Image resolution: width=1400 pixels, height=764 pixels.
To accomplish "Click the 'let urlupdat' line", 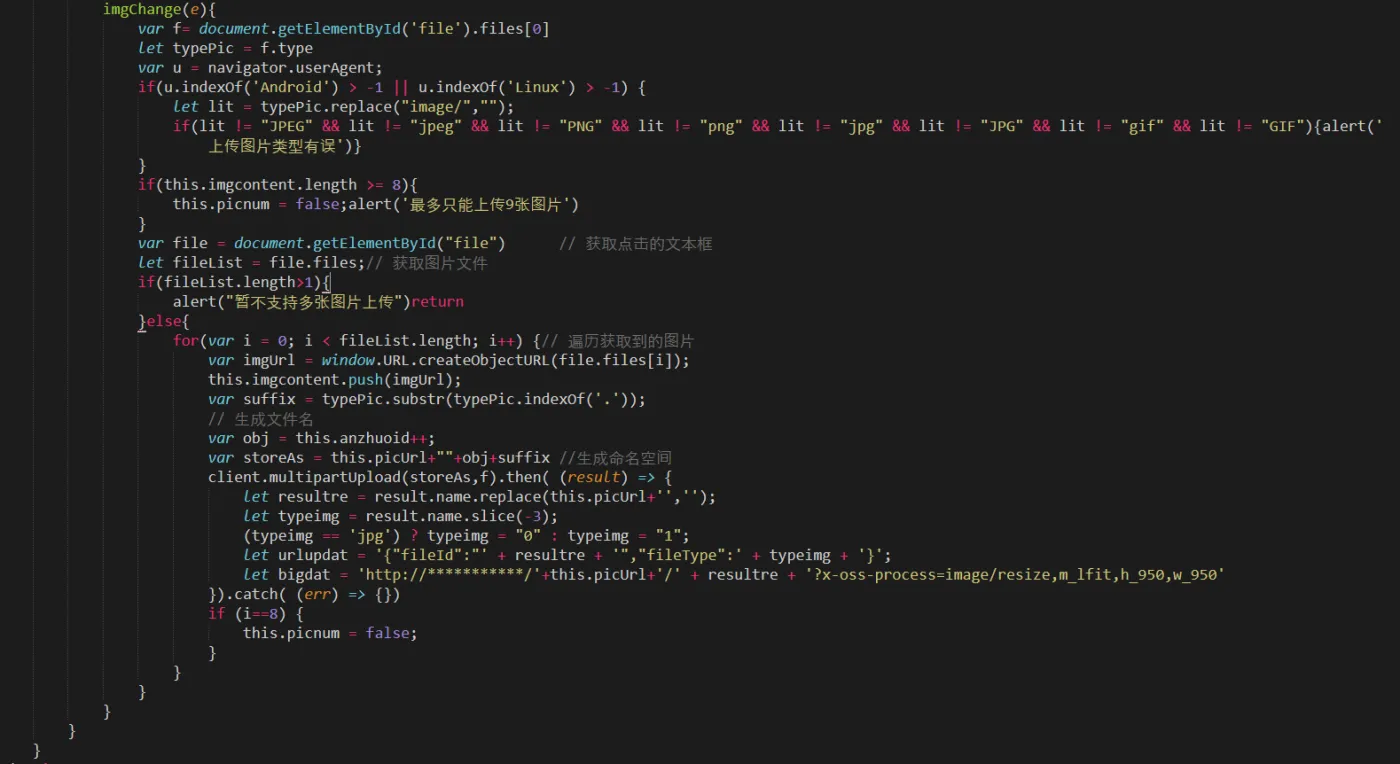I will click(x=567, y=555).
